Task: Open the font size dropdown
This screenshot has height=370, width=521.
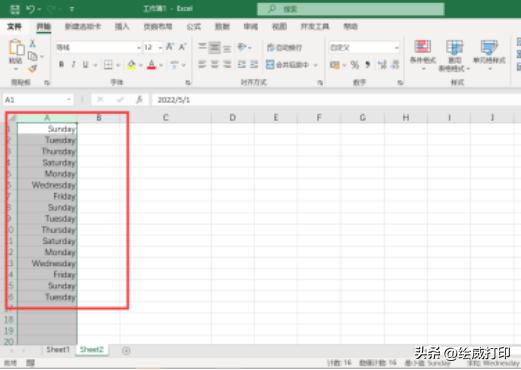Action: [x=160, y=48]
